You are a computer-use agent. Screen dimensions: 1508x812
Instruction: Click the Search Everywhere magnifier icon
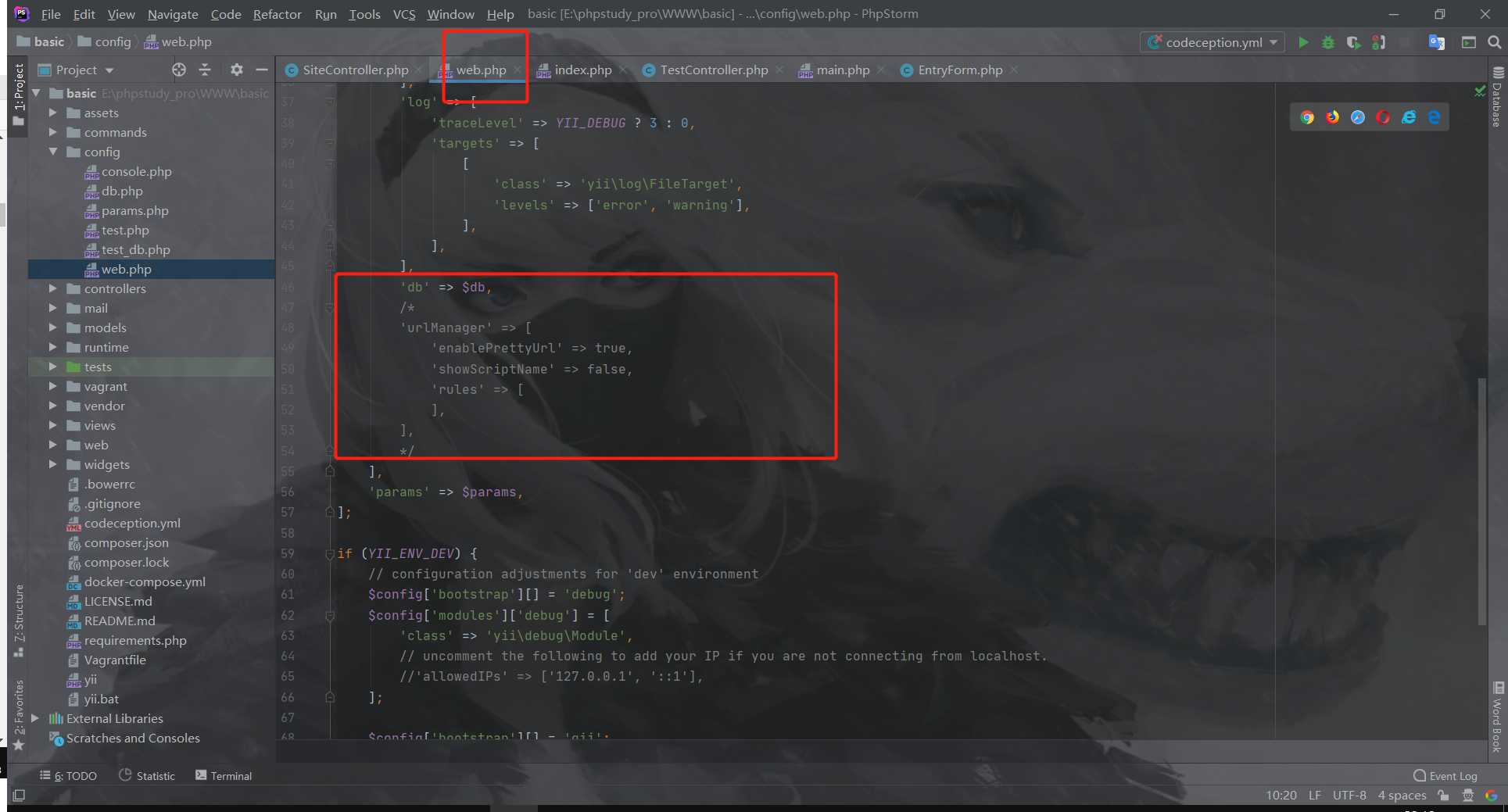tap(1494, 42)
